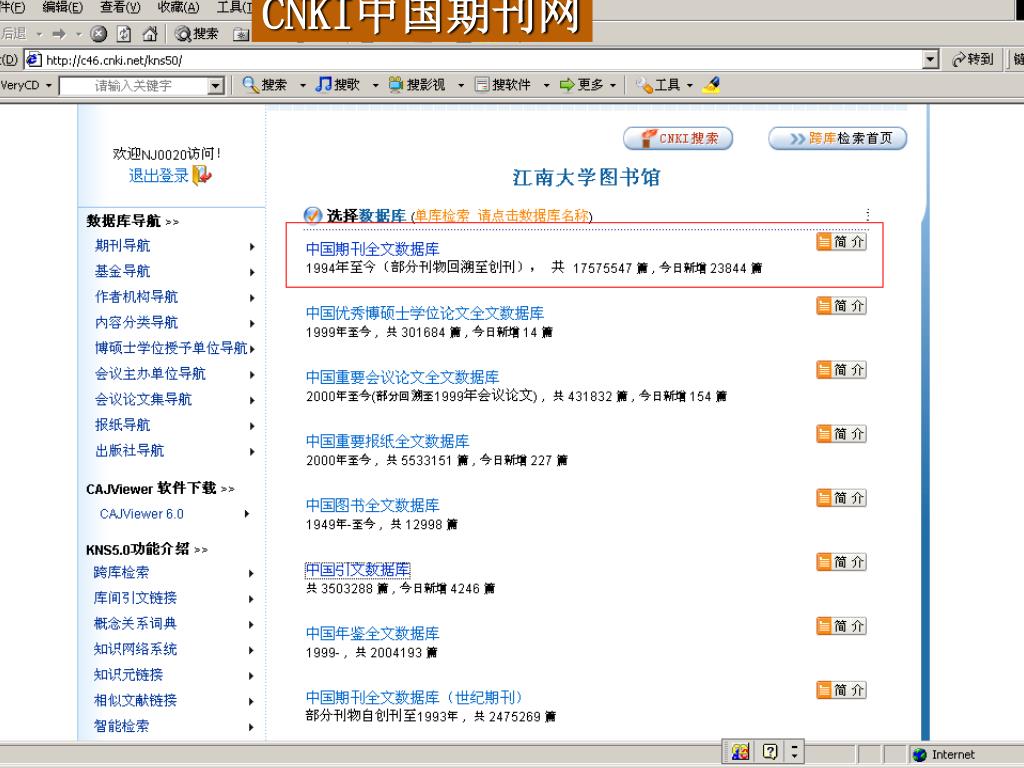Click the 退出登录 link
This screenshot has width=1024, height=768.
pos(159,175)
